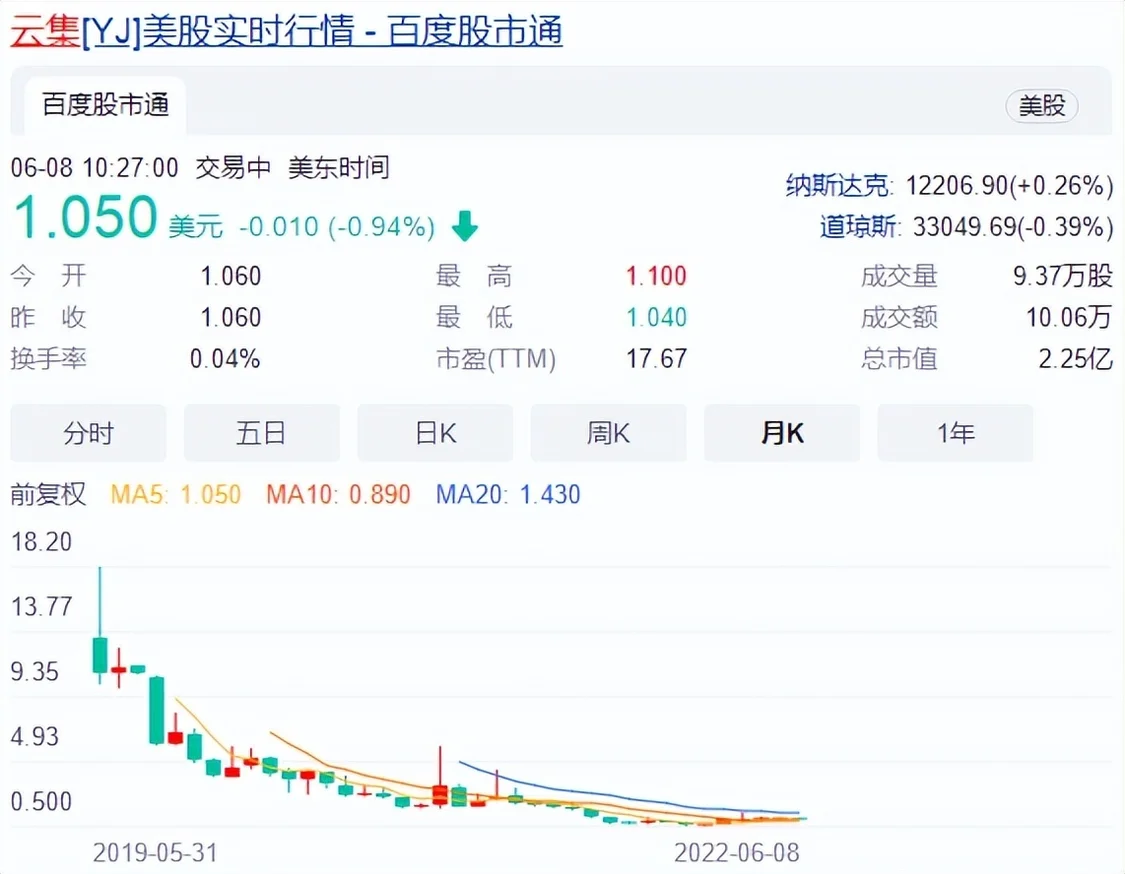Select the 月K chart tab
1125x874 pixels.
(x=782, y=433)
